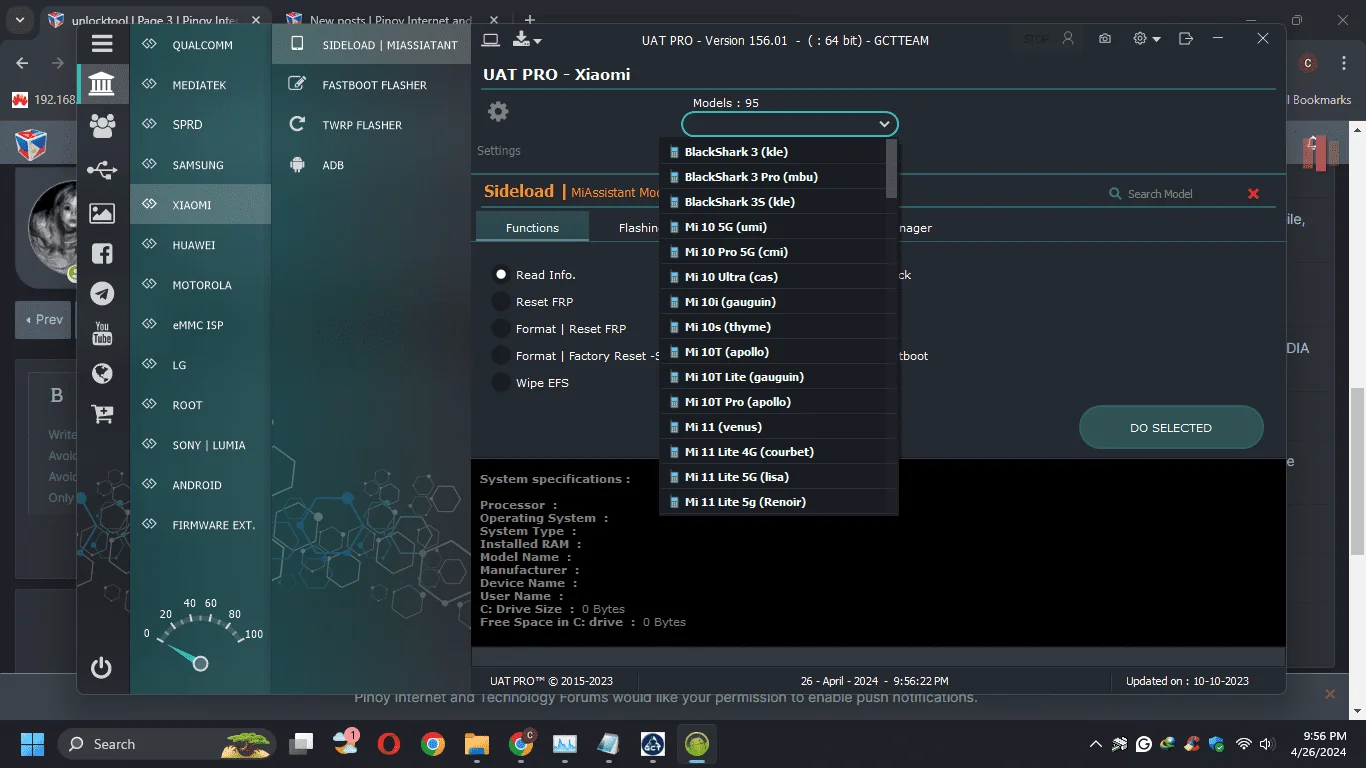
Task: Open Windows Start menu
Action: click(x=32, y=744)
